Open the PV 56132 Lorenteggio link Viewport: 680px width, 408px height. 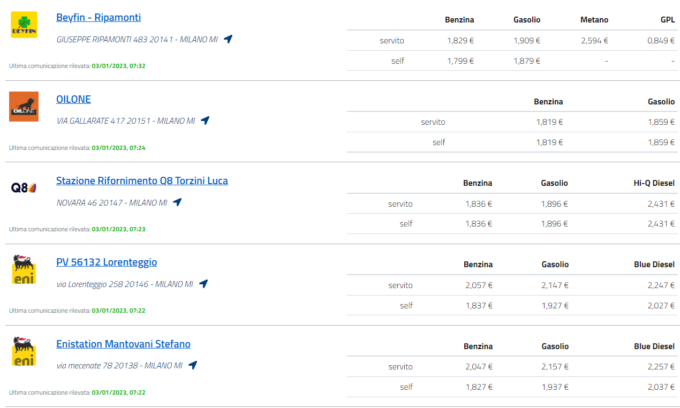pos(106,262)
